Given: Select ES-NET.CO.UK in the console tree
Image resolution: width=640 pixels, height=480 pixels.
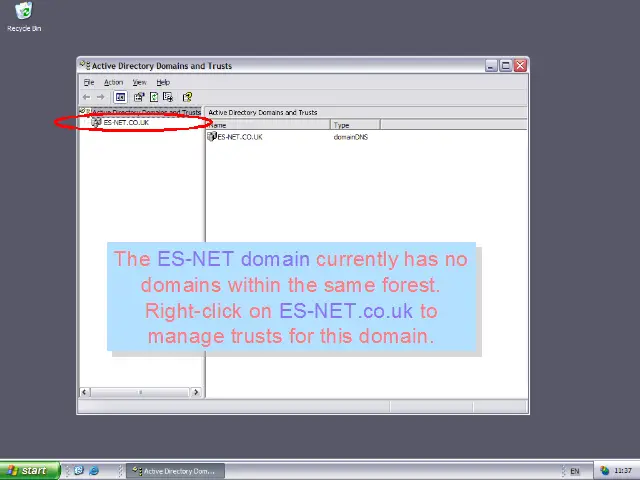Looking at the screenshot, I should 126,122.
